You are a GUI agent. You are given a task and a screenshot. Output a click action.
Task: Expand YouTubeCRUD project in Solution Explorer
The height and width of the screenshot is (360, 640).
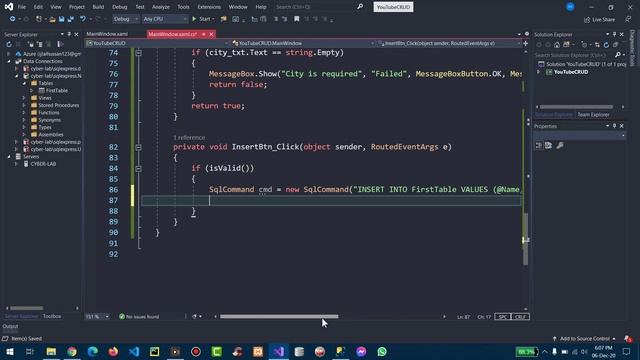pyautogui.click(x=538, y=72)
